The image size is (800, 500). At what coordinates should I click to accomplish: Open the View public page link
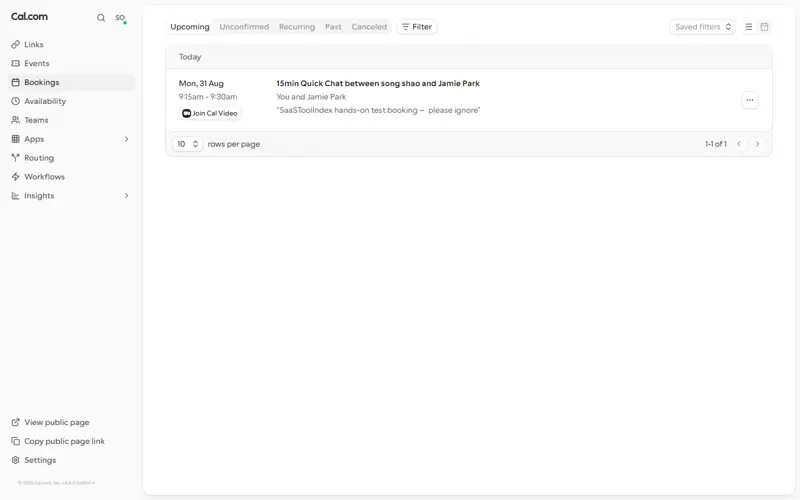pyautogui.click(x=57, y=422)
